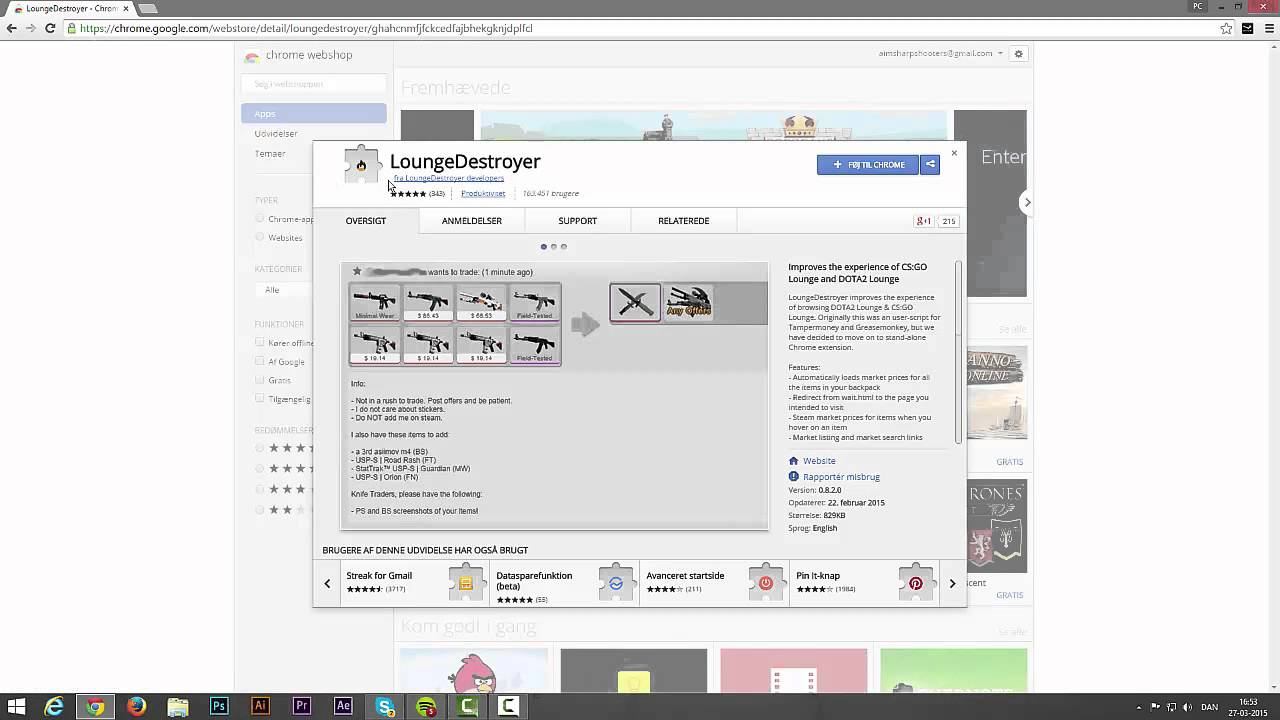Open Skype from the taskbar
Image resolution: width=1280 pixels, height=720 pixels.
tap(385, 707)
